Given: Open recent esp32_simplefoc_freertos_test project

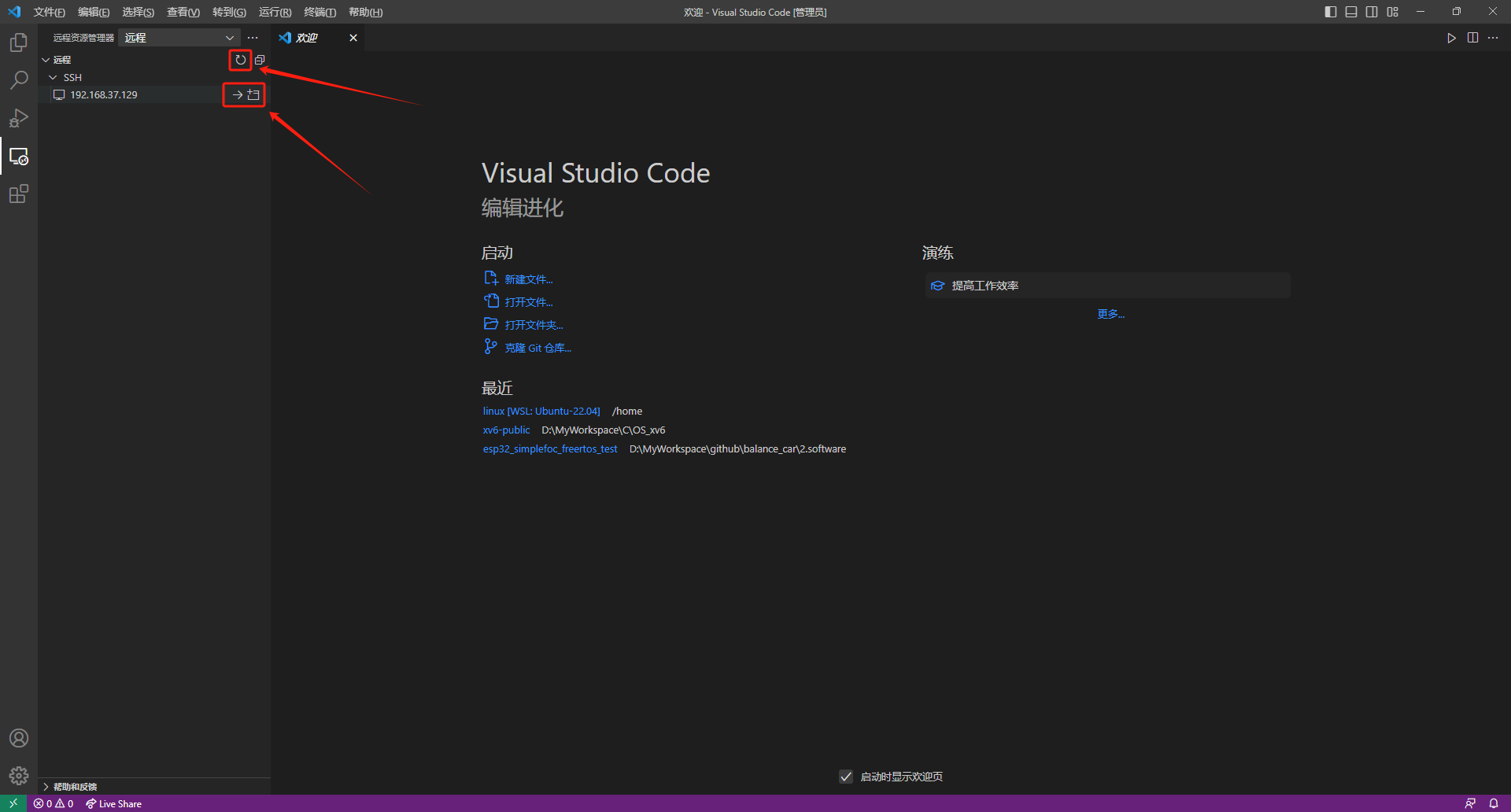Looking at the screenshot, I should tap(550, 448).
